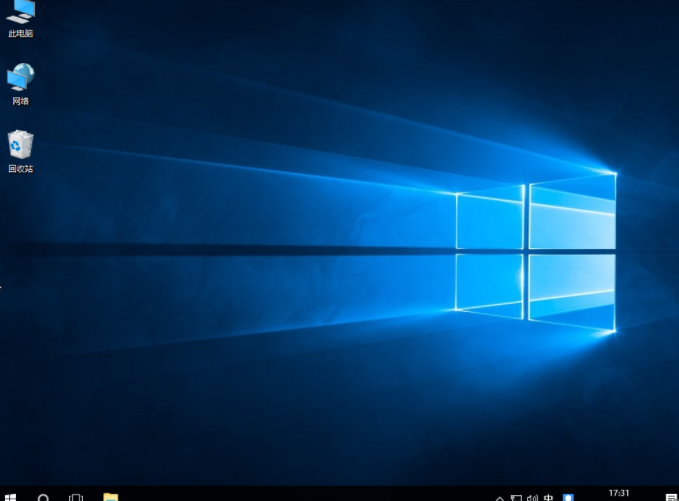Open the Action Center notifications

pos(671,498)
